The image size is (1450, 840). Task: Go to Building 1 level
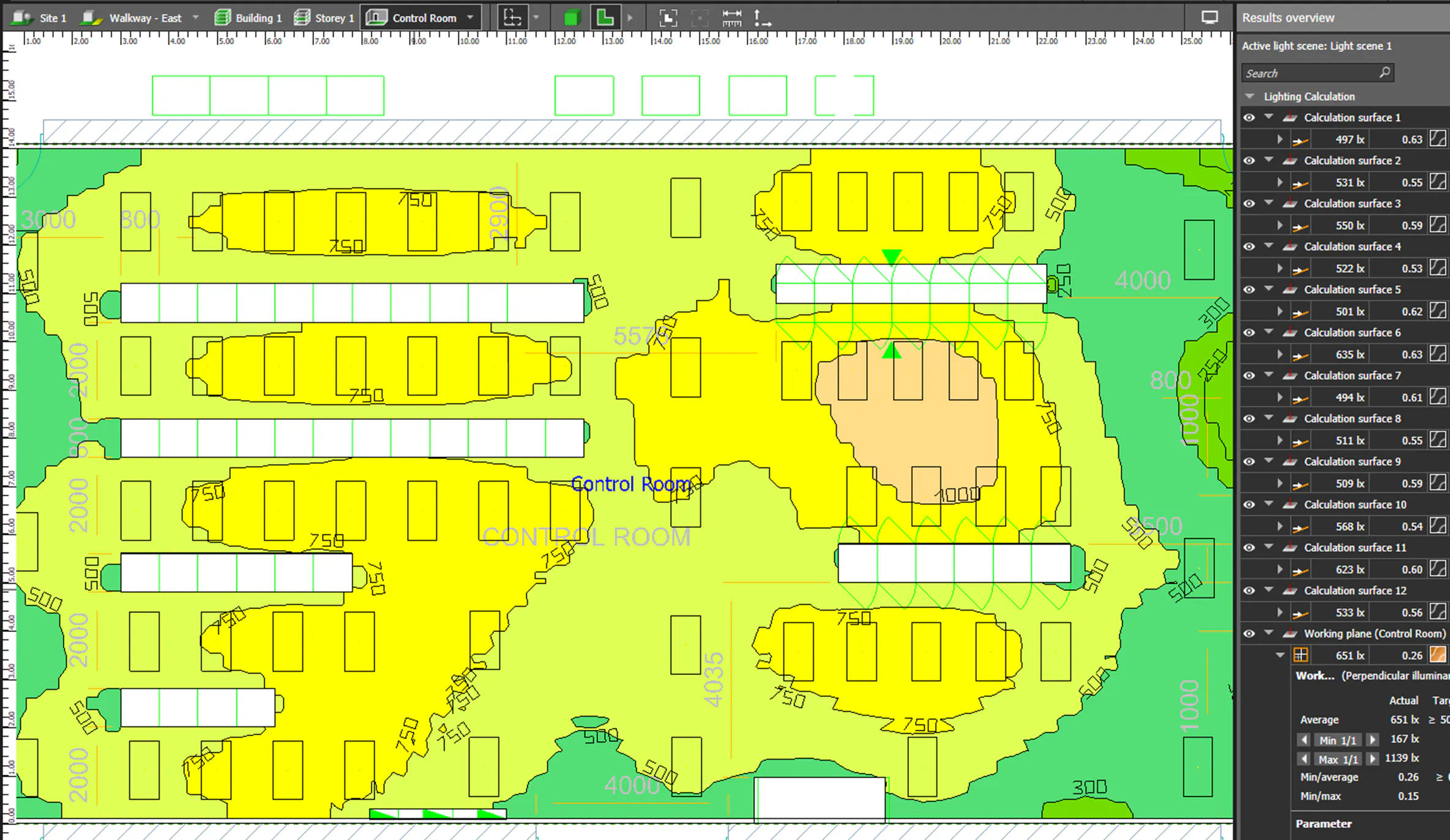click(x=249, y=18)
